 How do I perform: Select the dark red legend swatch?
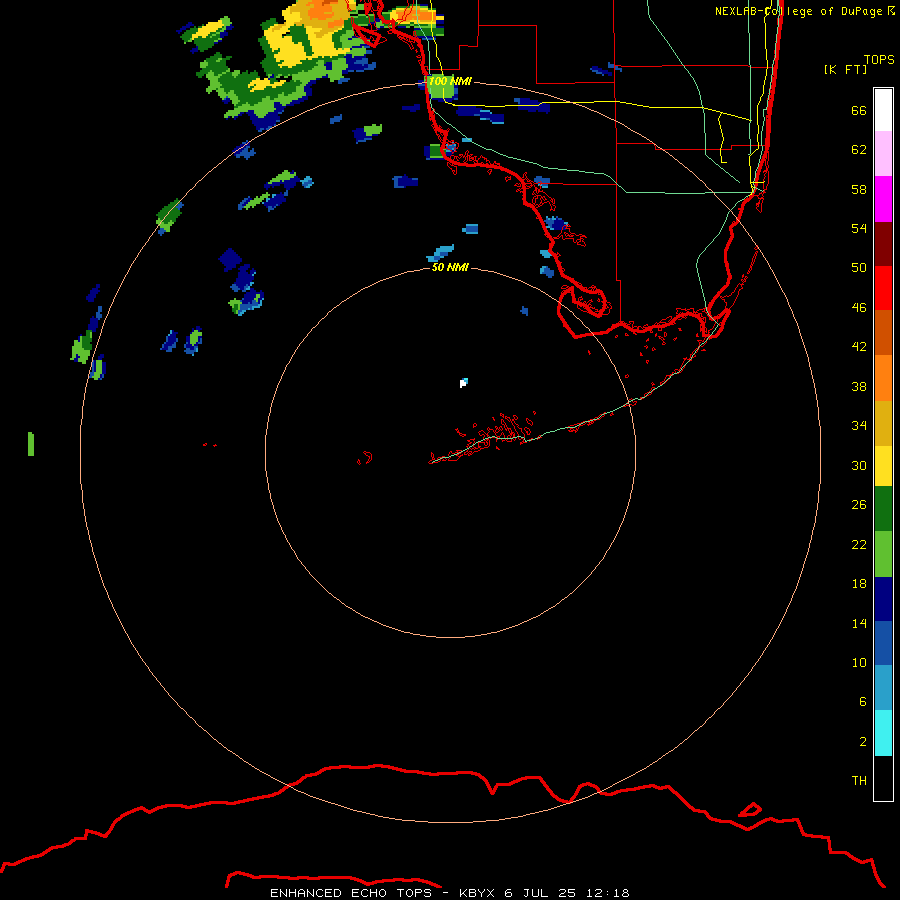(883, 244)
